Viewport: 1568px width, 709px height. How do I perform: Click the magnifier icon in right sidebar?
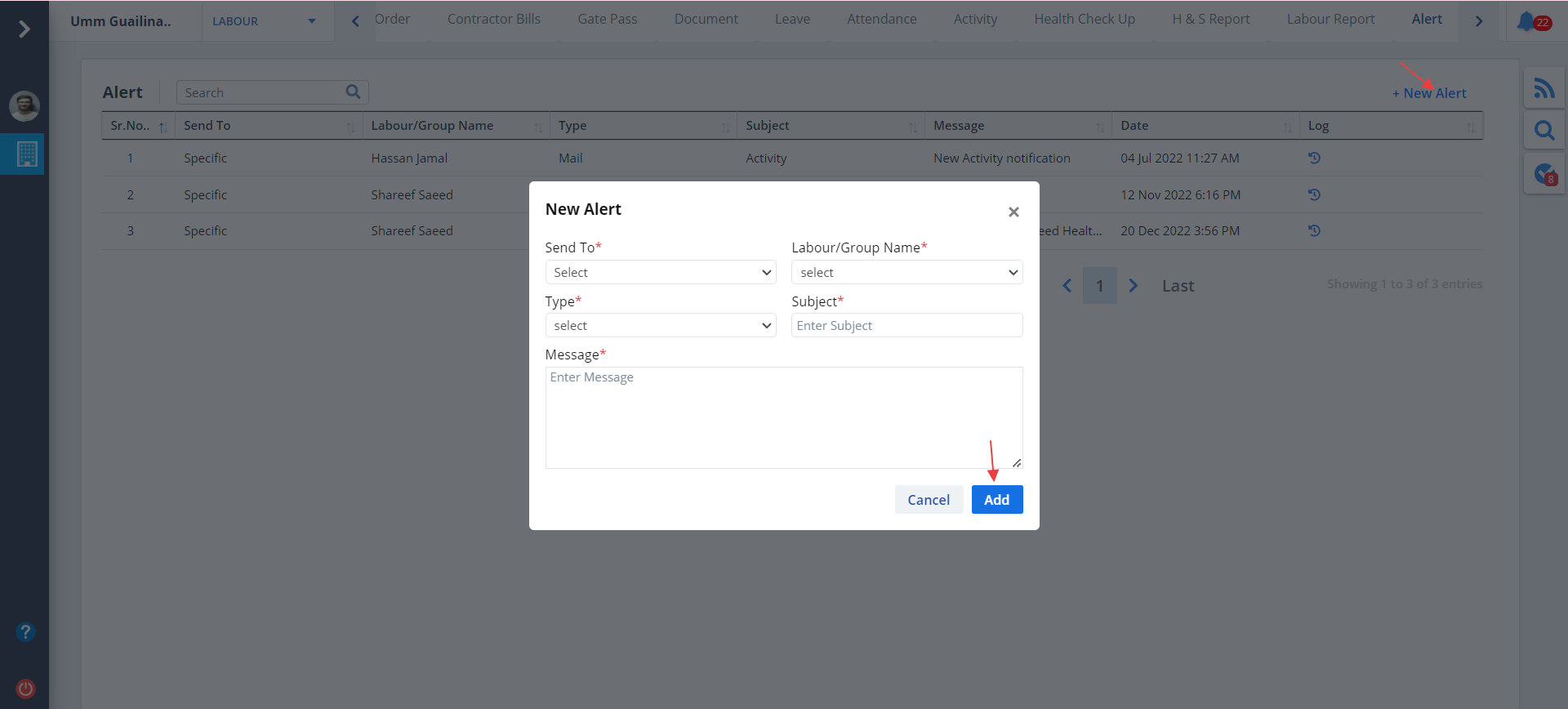pos(1543,131)
